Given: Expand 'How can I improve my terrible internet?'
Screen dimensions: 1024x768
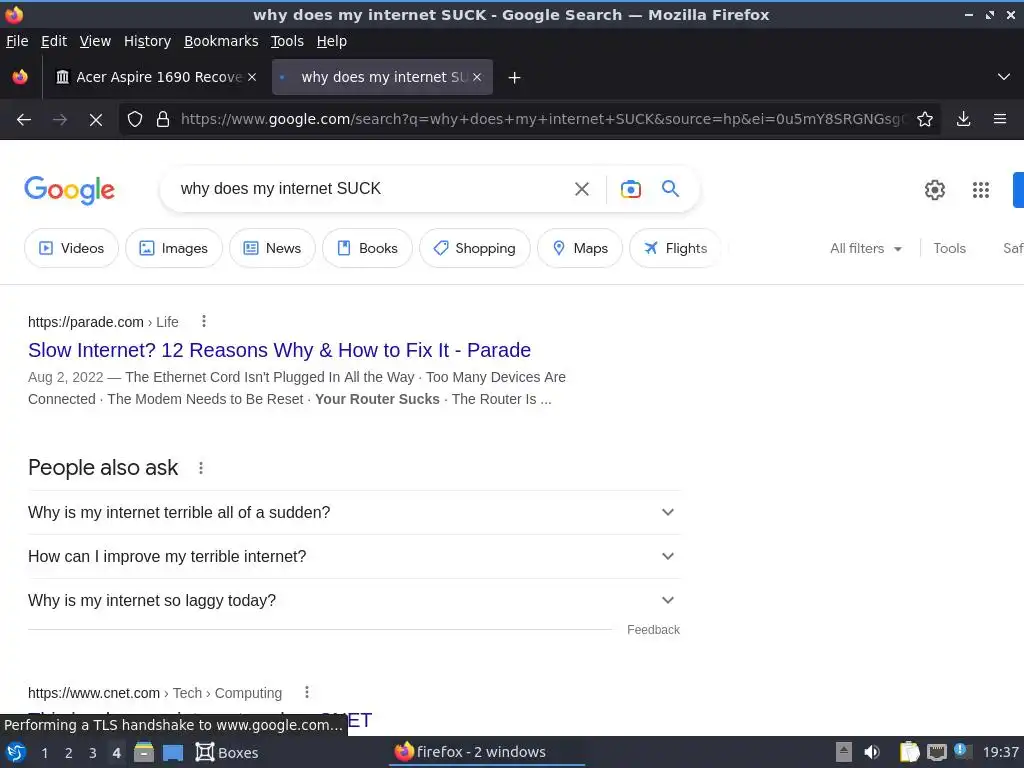Looking at the screenshot, I should 354,556.
